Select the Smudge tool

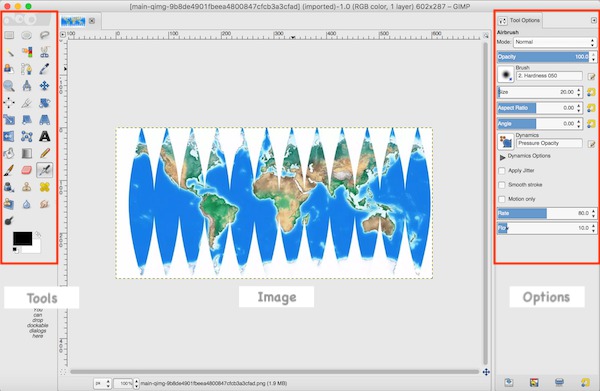coord(44,204)
